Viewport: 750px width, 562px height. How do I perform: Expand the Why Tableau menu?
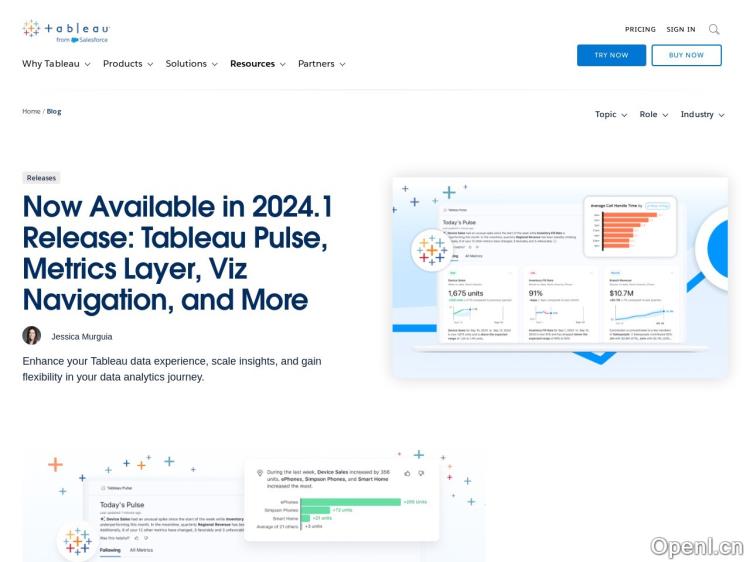tap(56, 64)
